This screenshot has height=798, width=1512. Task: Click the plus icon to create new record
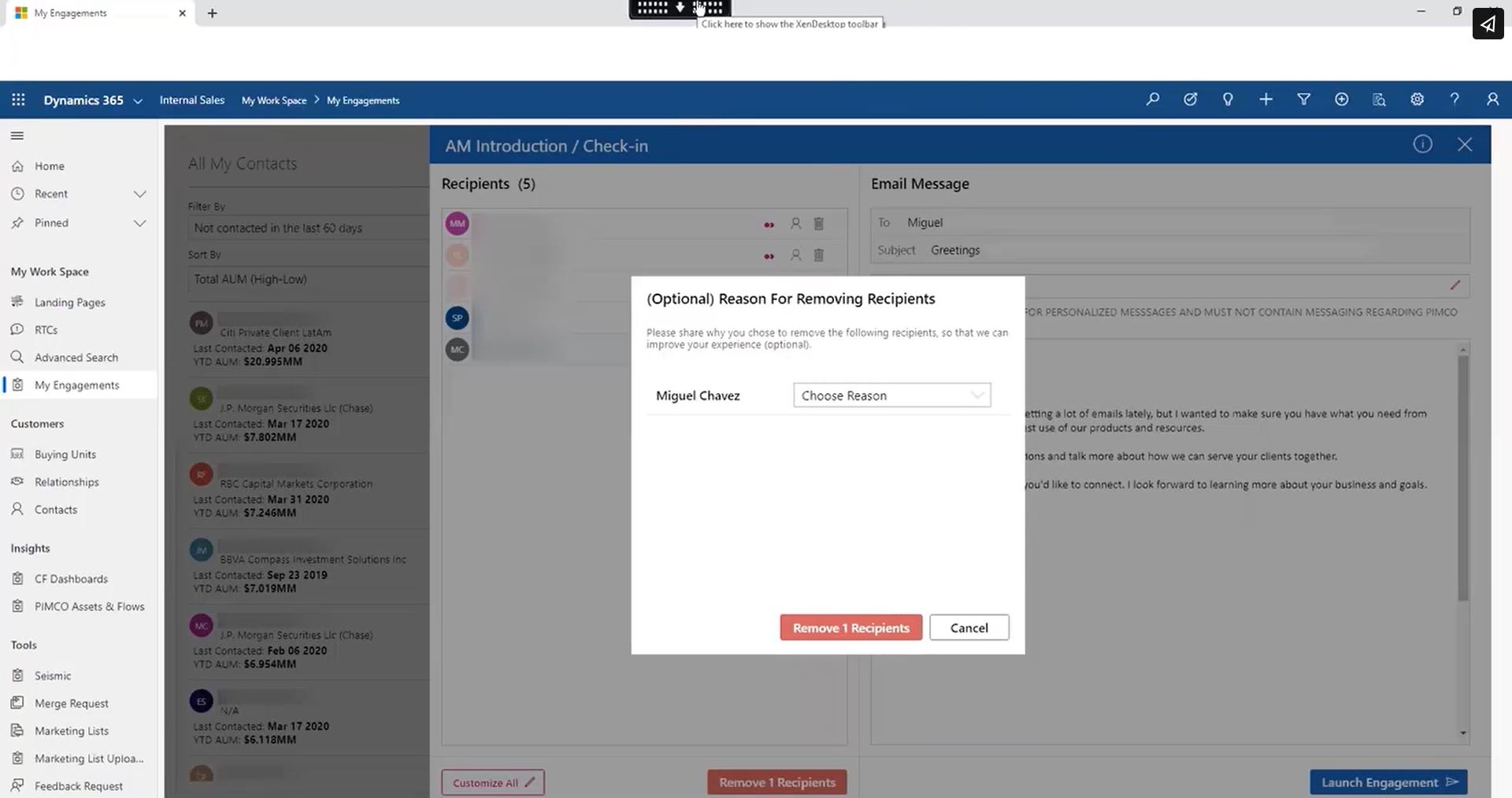coord(1266,99)
